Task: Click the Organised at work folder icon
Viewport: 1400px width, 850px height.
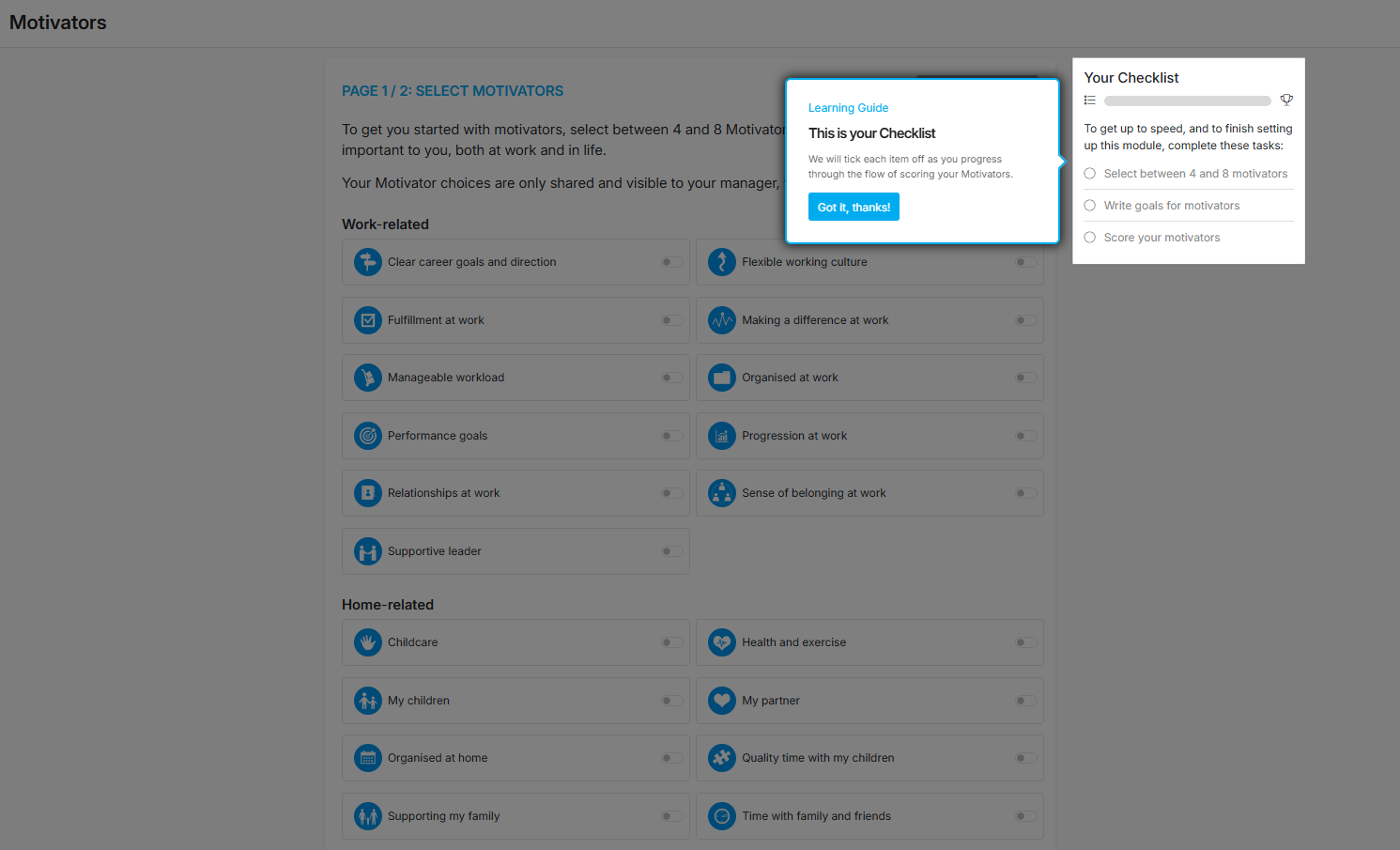Action: coord(722,378)
